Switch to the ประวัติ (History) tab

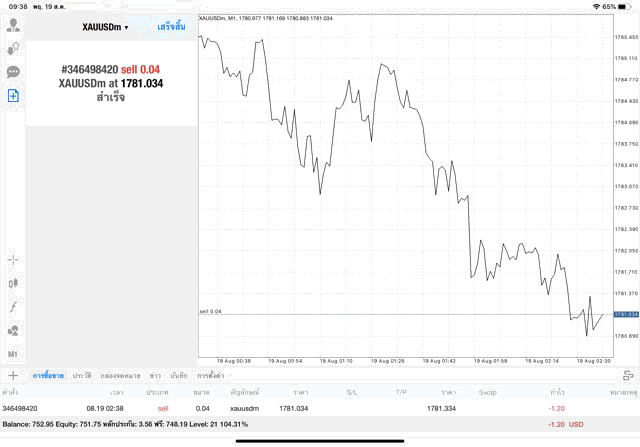click(81, 375)
